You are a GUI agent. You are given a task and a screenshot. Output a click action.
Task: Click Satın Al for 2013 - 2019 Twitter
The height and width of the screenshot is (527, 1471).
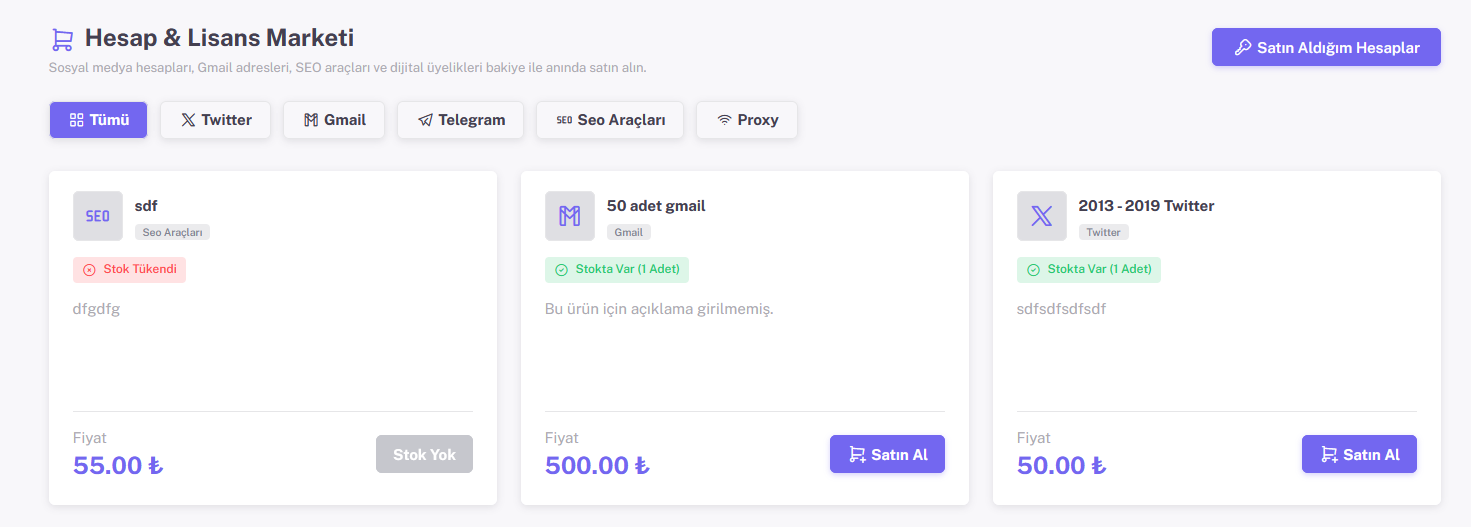click(1359, 454)
